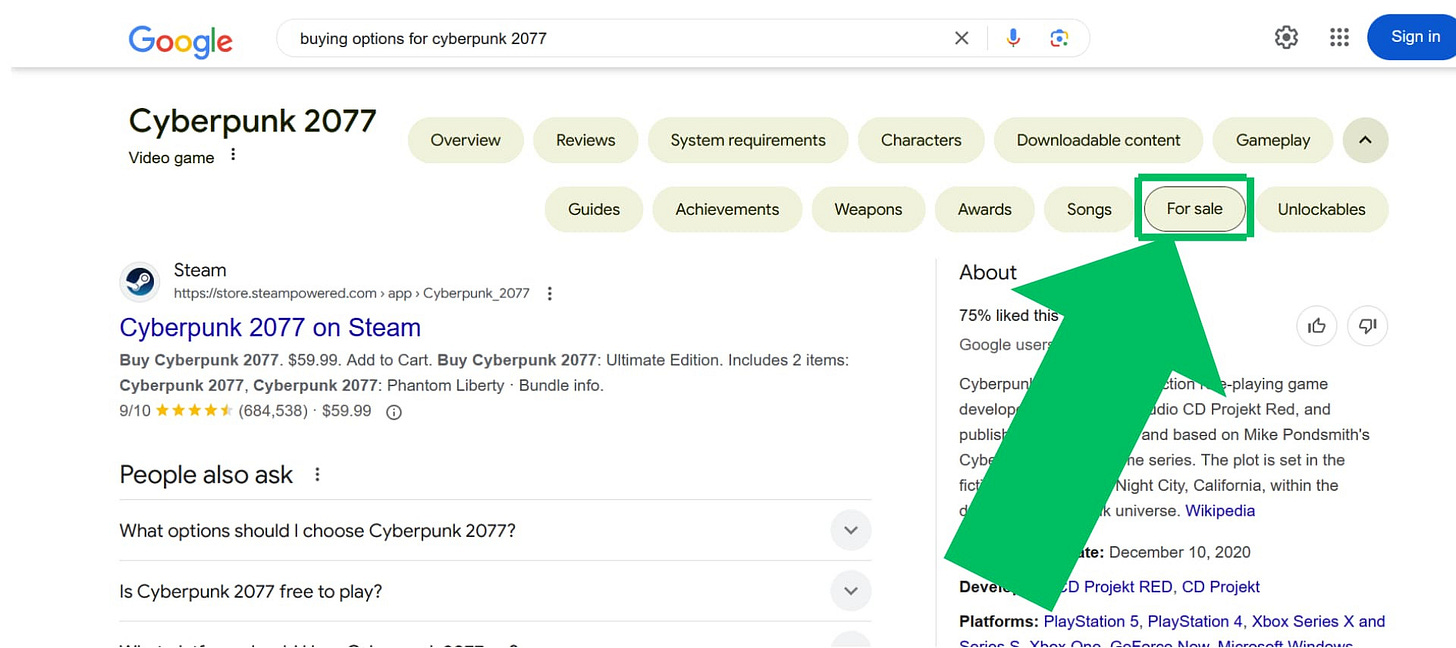1456x648 pixels.
Task: Click the Steam favicon icon
Action: [x=140, y=282]
